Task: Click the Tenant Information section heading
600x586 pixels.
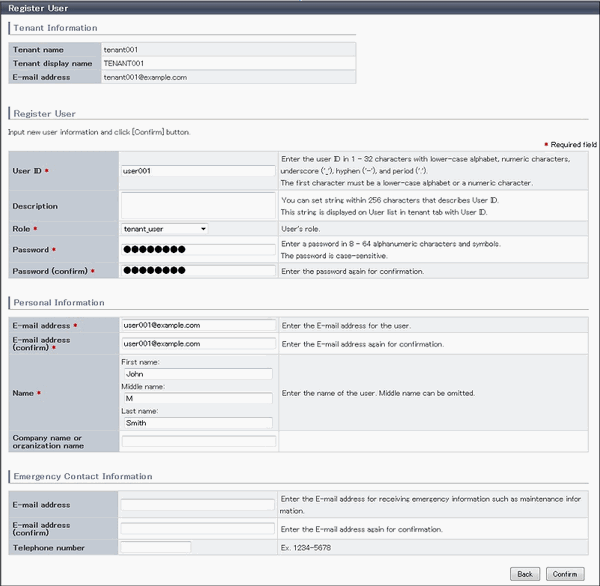Action: pyautogui.click(x=55, y=28)
